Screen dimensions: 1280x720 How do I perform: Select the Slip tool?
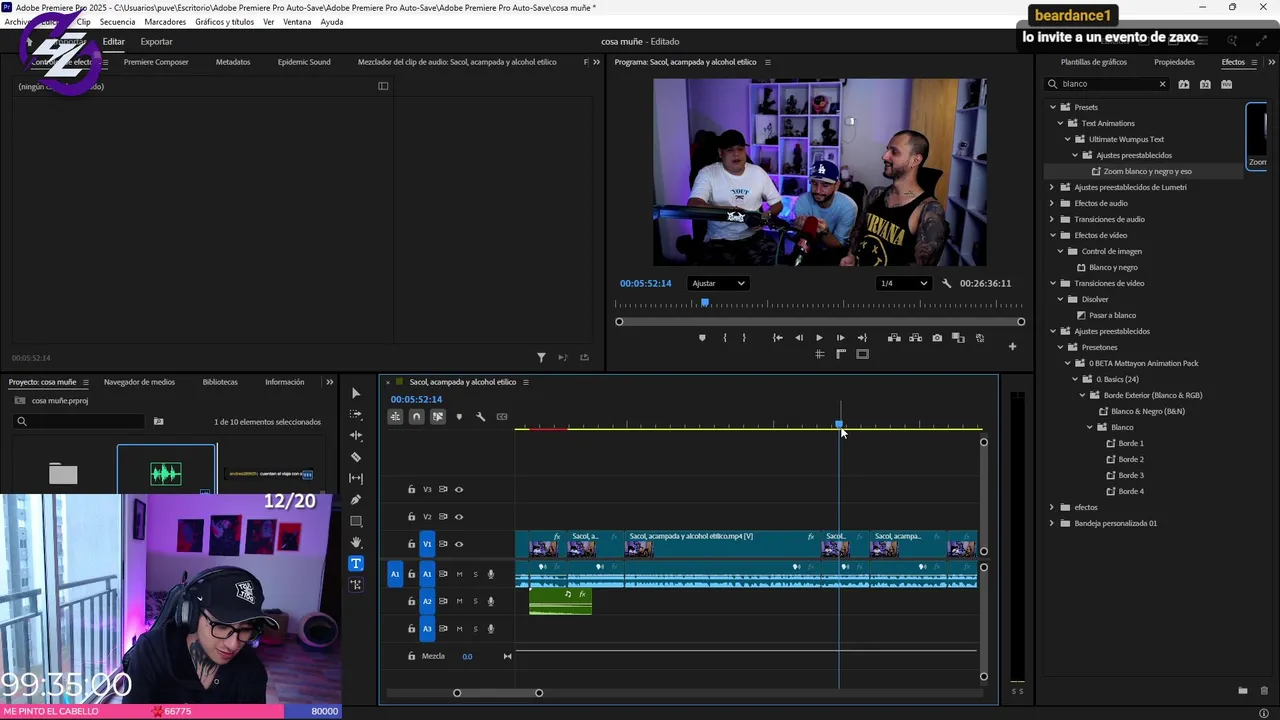click(356, 478)
